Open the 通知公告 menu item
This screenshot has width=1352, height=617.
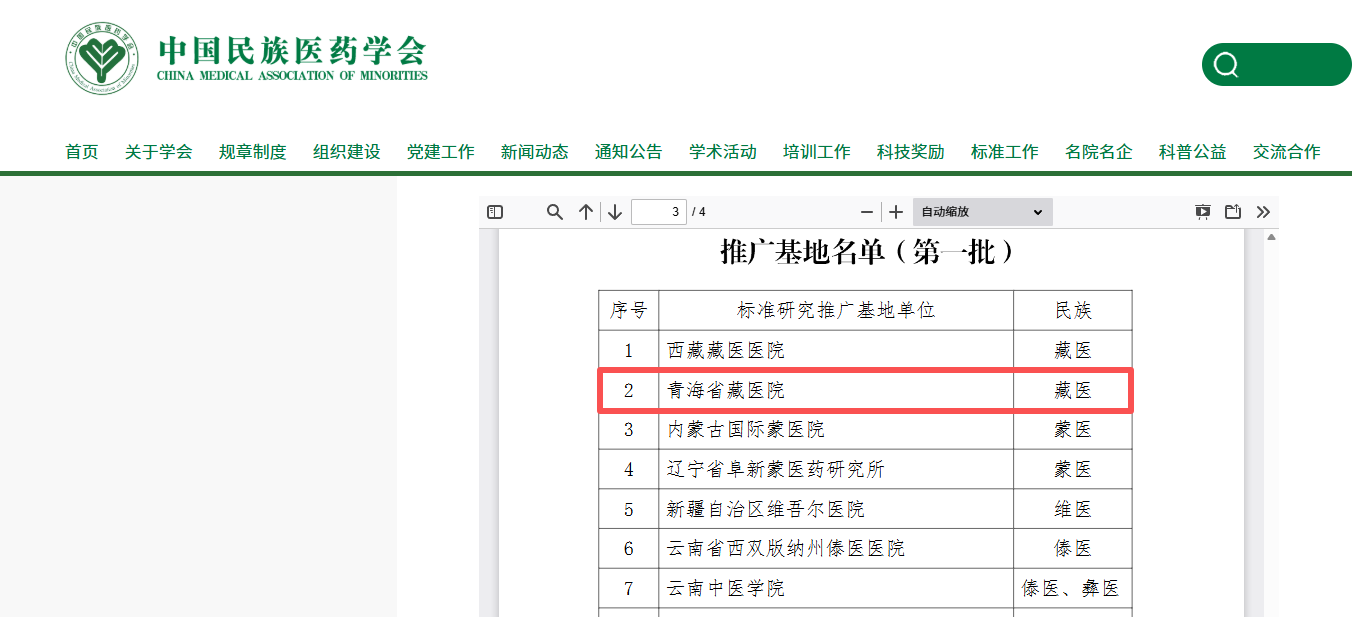[629, 152]
